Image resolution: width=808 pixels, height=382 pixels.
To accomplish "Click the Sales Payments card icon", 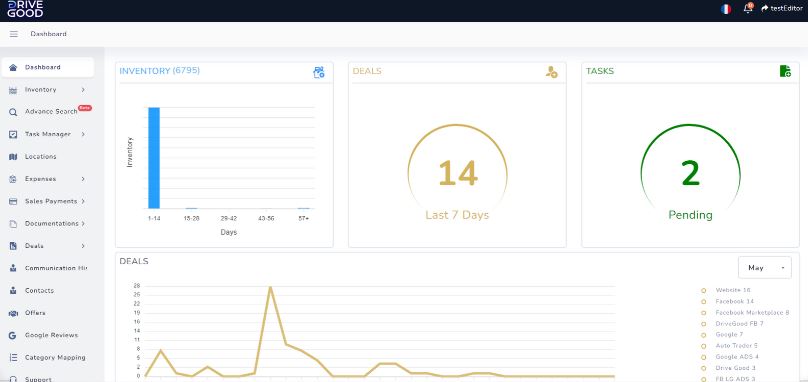I will click(x=13, y=201).
